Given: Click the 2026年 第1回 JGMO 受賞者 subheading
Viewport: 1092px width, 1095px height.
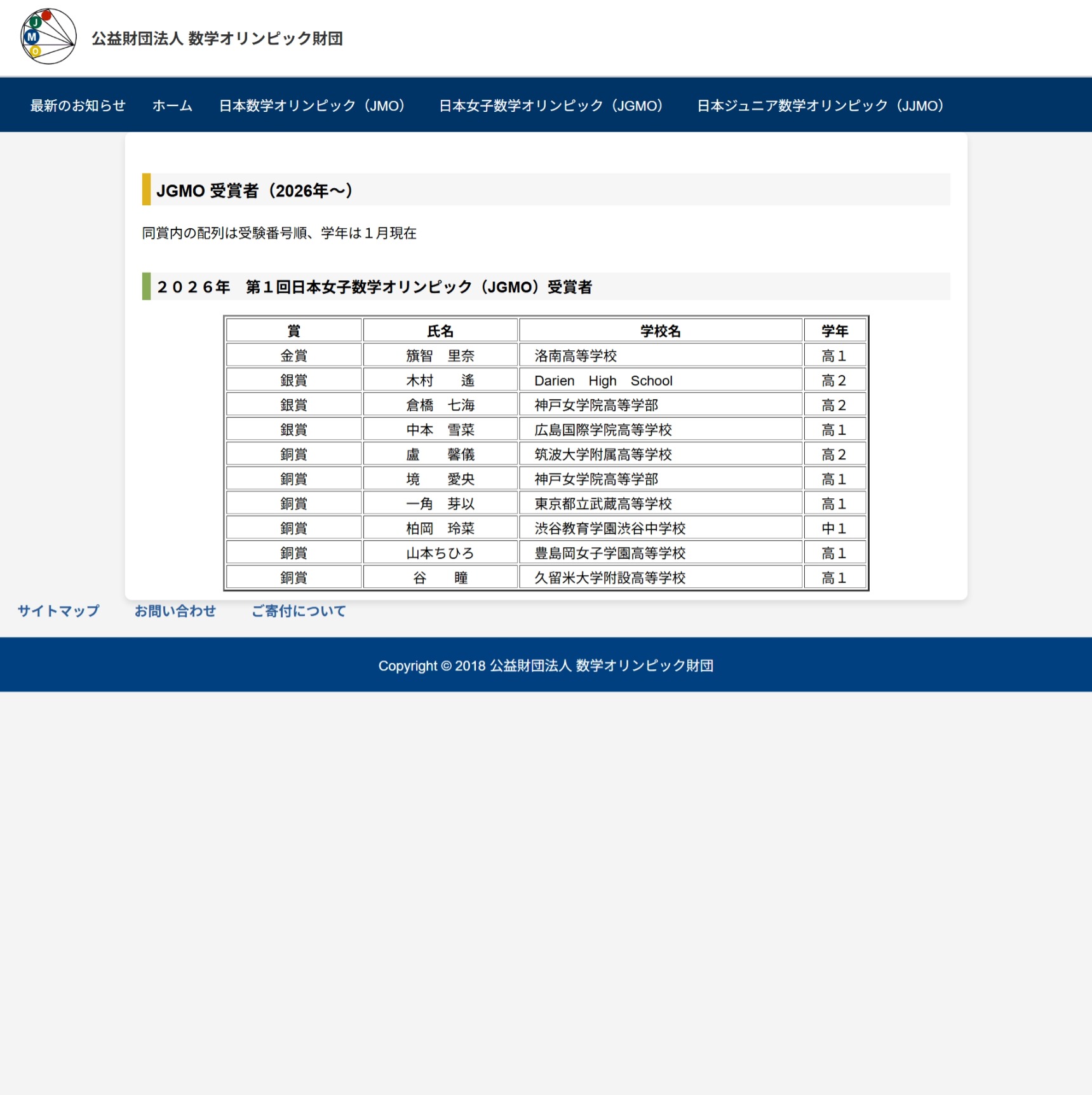Looking at the screenshot, I should 374,287.
